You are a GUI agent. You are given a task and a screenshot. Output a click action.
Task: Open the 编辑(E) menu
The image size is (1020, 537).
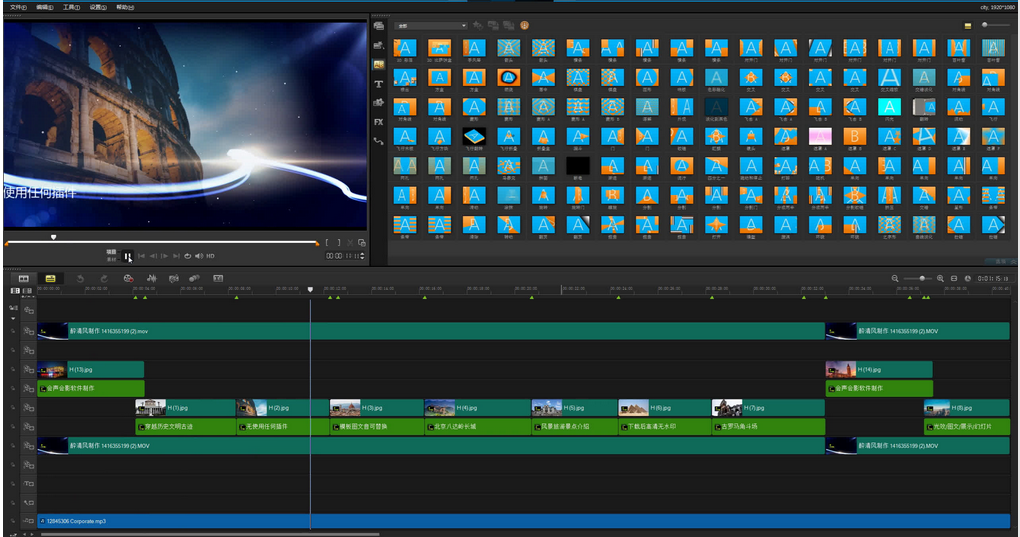click(x=44, y=7)
